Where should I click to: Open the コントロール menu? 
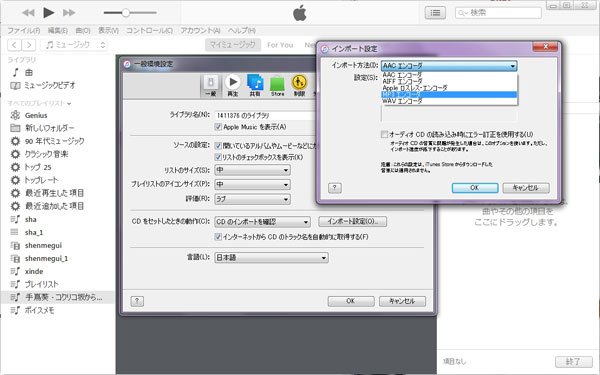point(149,30)
